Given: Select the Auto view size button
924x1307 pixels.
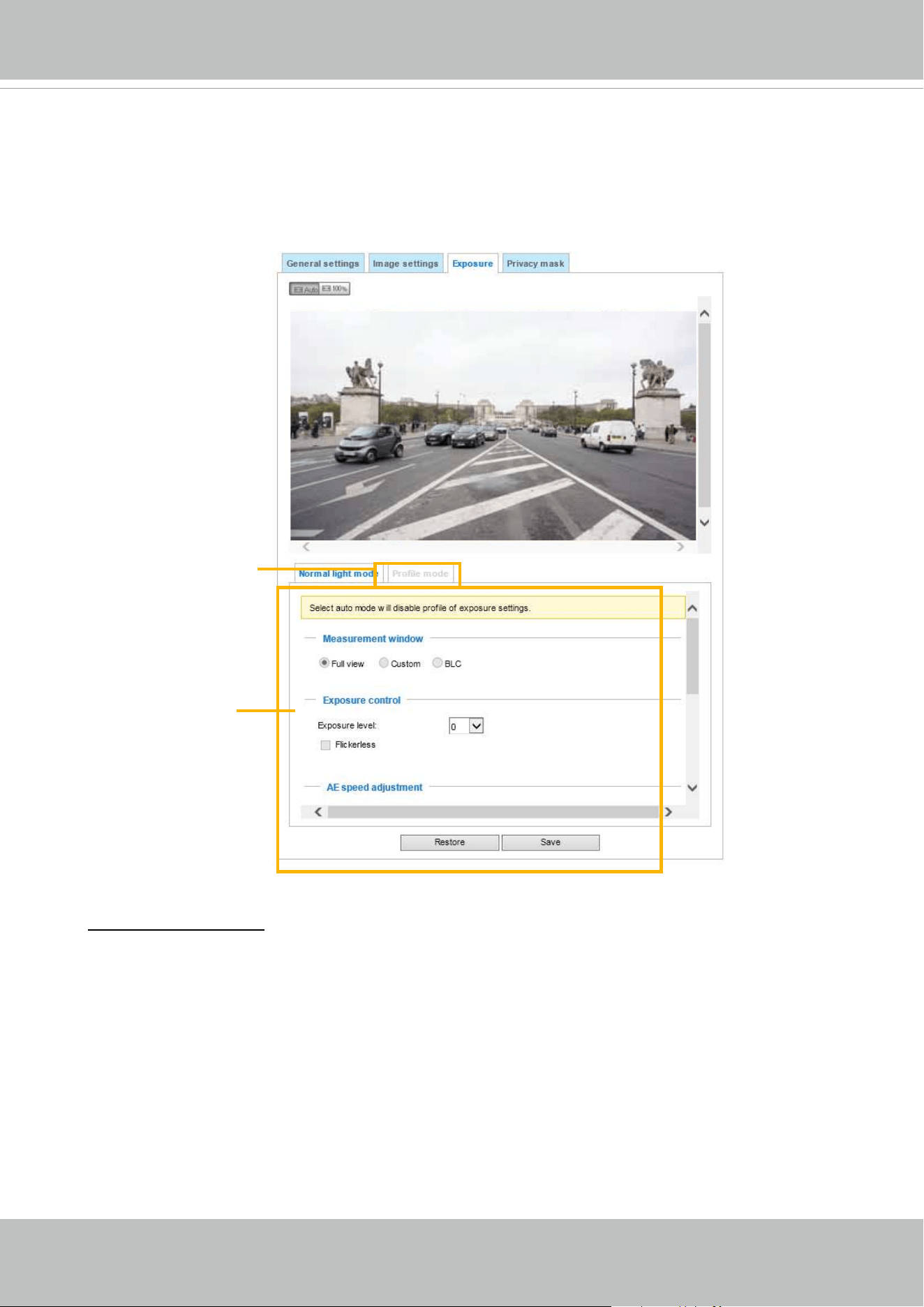Looking at the screenshot, I should coord(304,289).
